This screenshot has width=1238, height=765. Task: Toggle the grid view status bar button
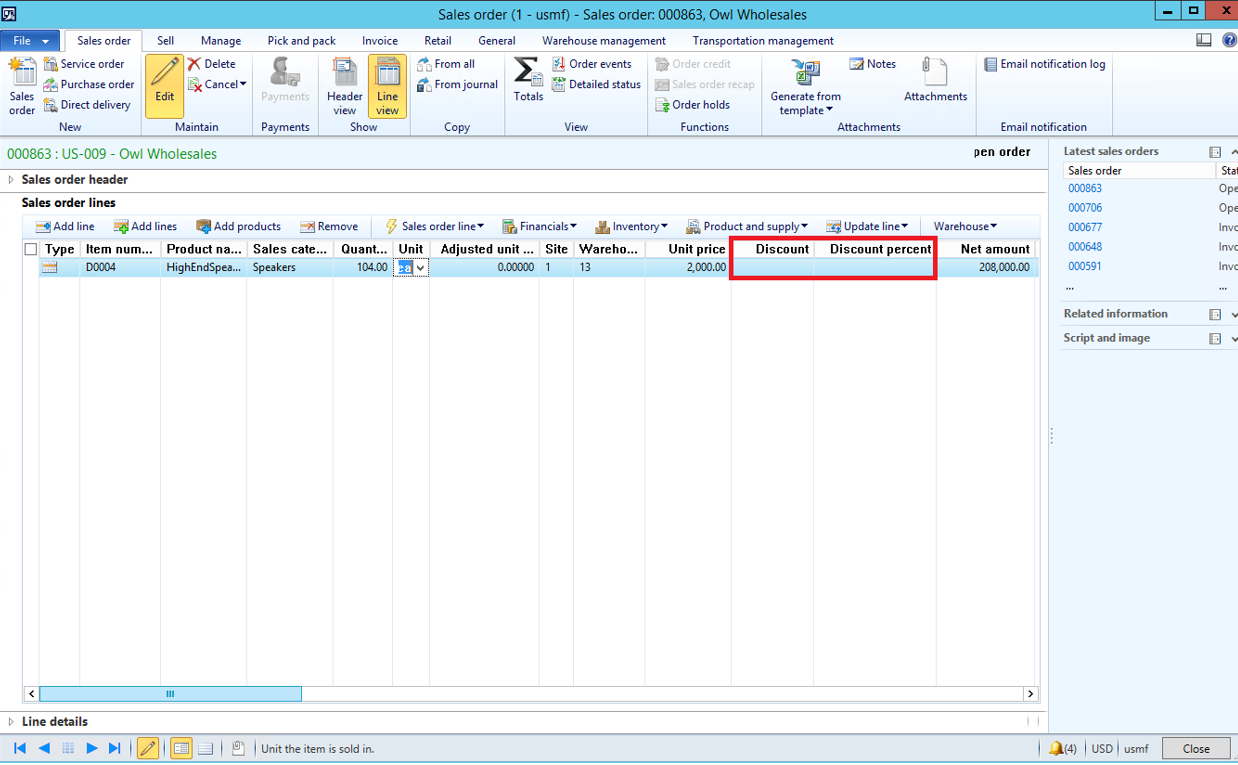point(205,748)
